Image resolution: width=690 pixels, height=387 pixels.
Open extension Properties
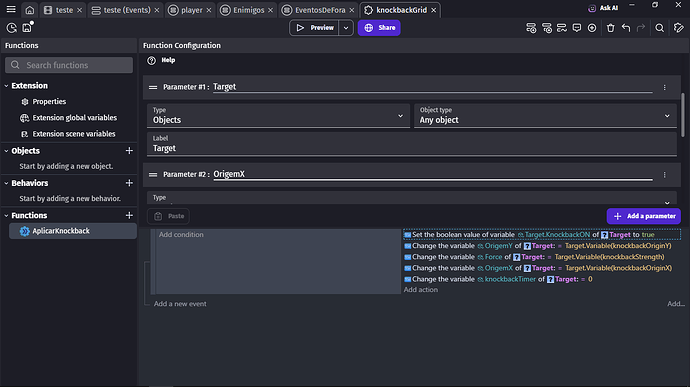point(49,102)
